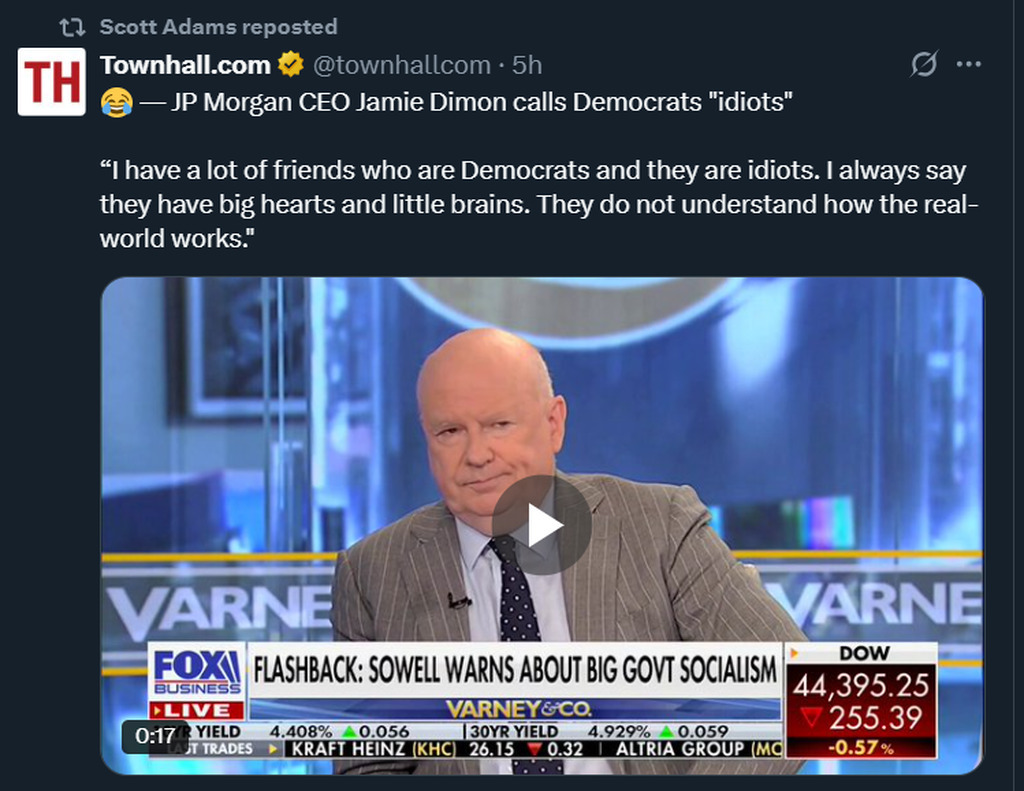
Task: Click the Varney & Co. lower-third logo
Action: point(516,709)
